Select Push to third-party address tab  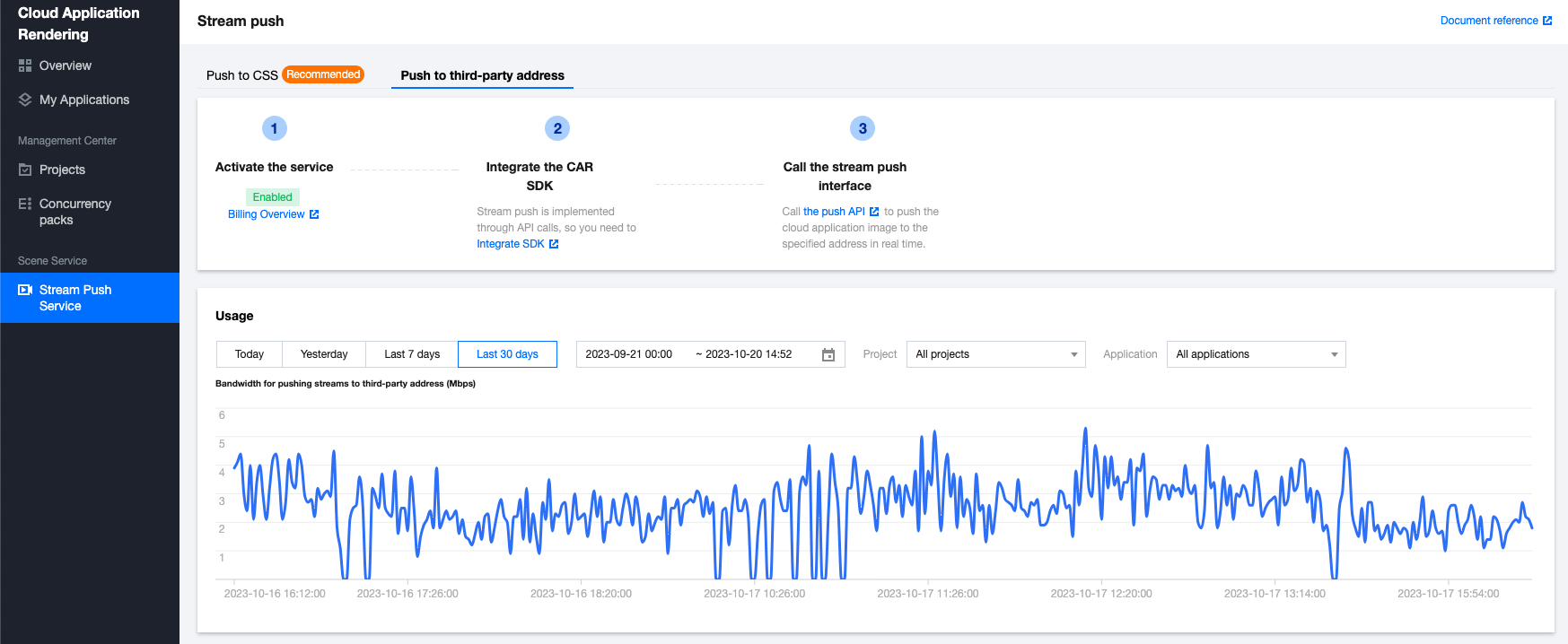pos(482,75)
